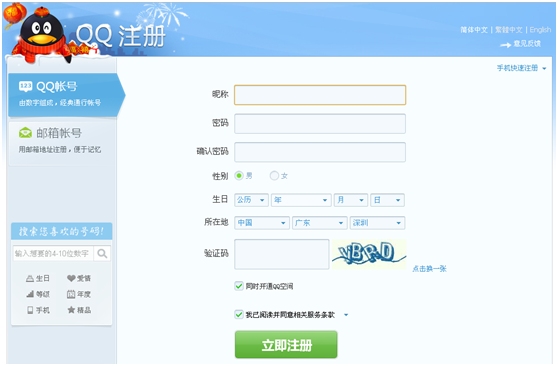Open the 年 birth year dropdown

point(301,200)
